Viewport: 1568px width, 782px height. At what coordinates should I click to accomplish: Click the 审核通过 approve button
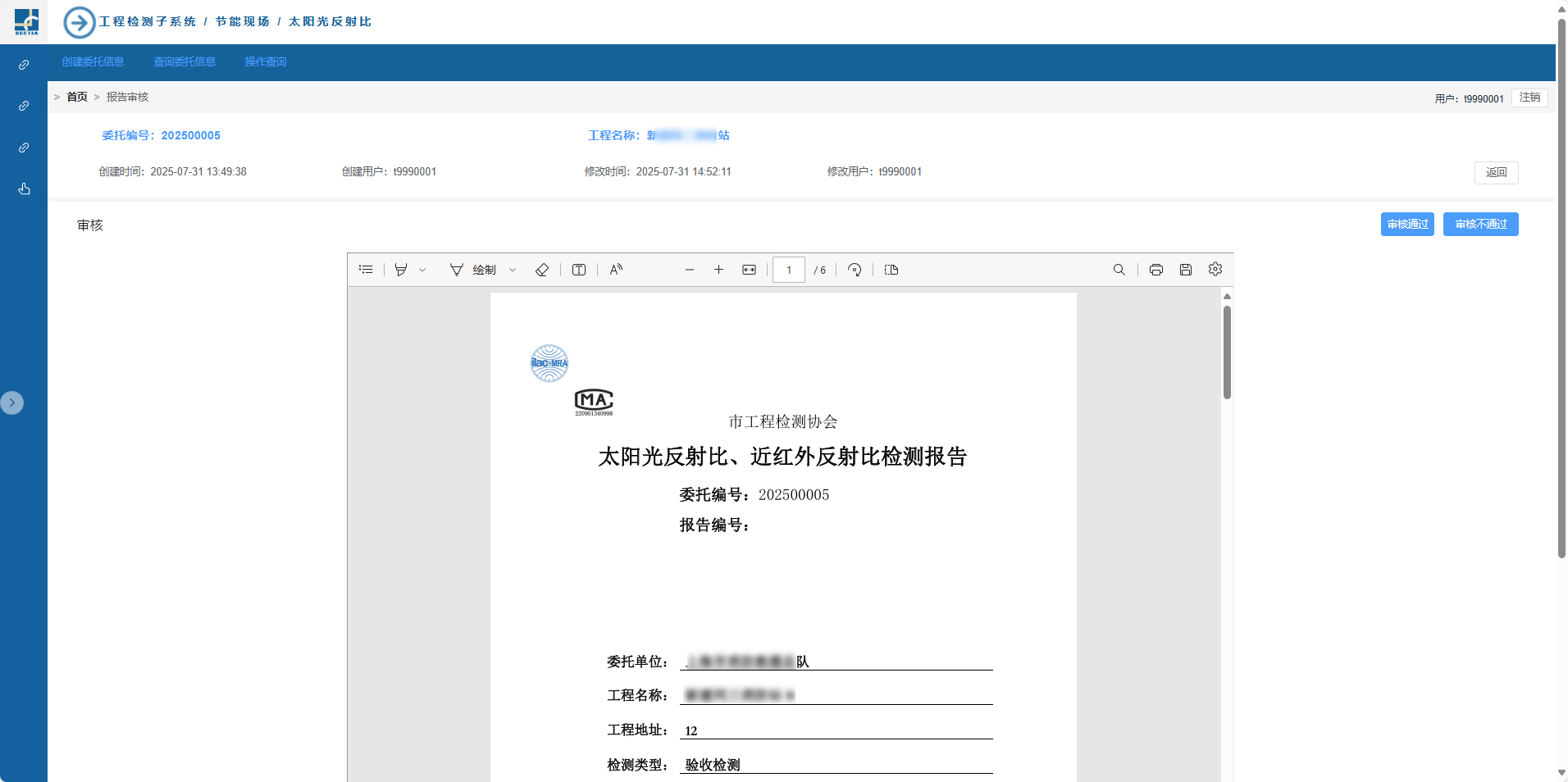[x=1407, y=225]
